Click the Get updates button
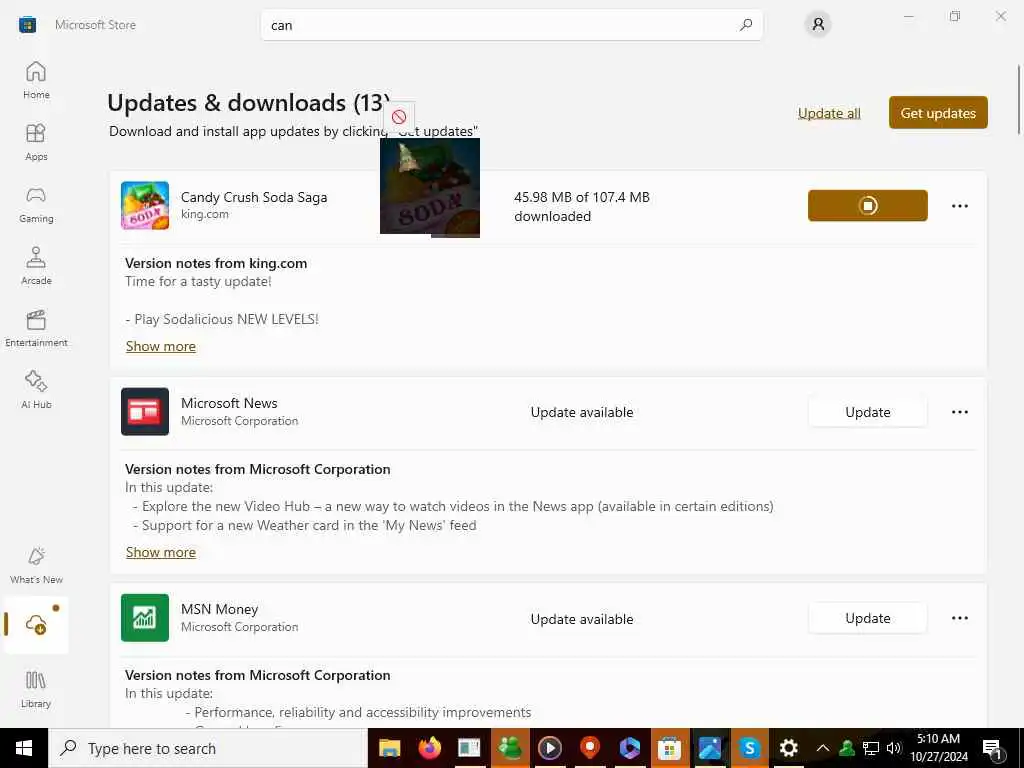 tap(938, 112)
